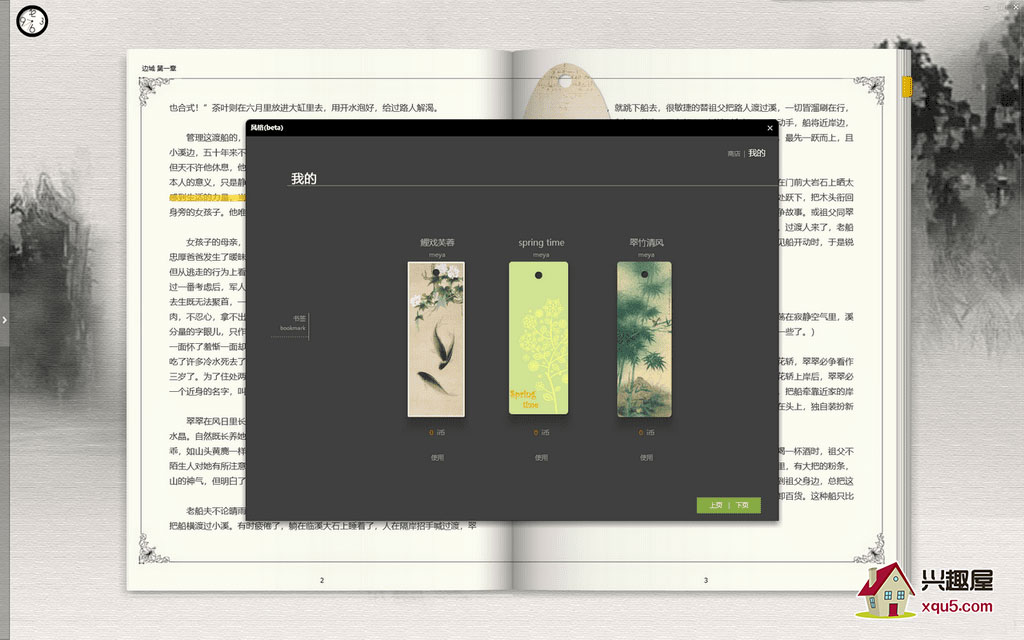Image resolution: width=1024 pixels, height=640 pixels.
Task: Expand the left side panel arrow
Action: [5, 320]
